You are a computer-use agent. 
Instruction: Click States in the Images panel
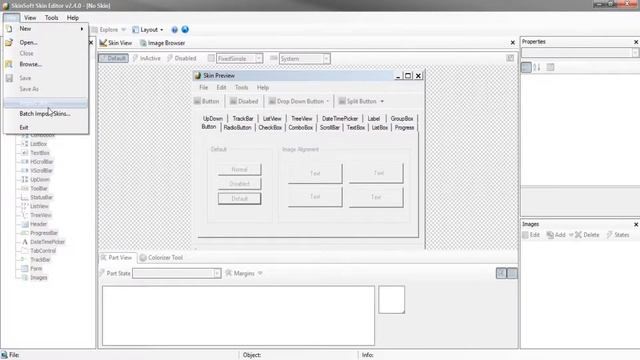point(618,235)
